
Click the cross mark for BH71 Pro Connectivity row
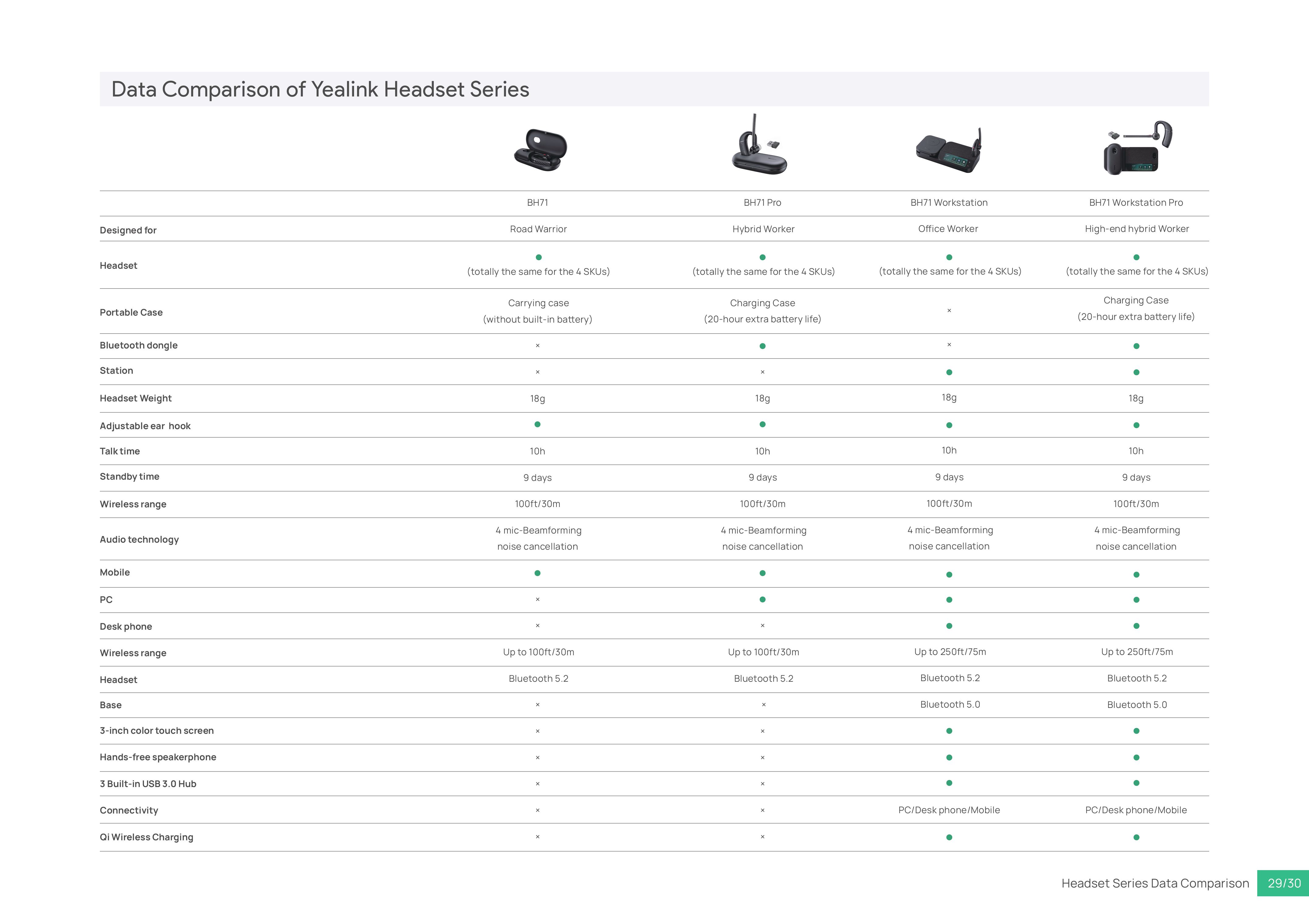tap(762, 810)
